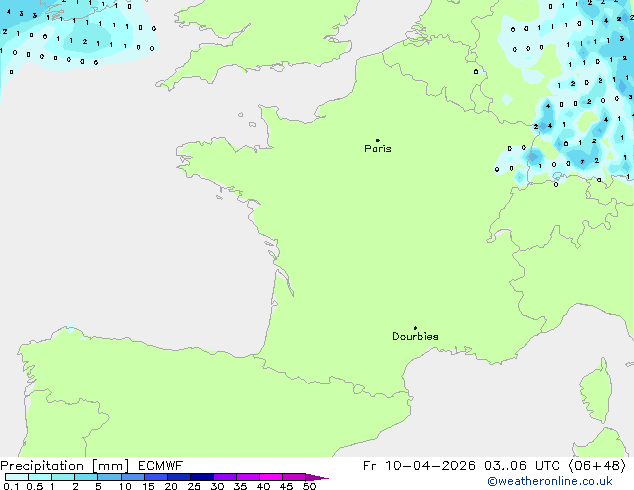Screen dimensions: 634x490
Task: Click the legend tick label "30"
Action: pyautogui.click(x=217, y=486)
